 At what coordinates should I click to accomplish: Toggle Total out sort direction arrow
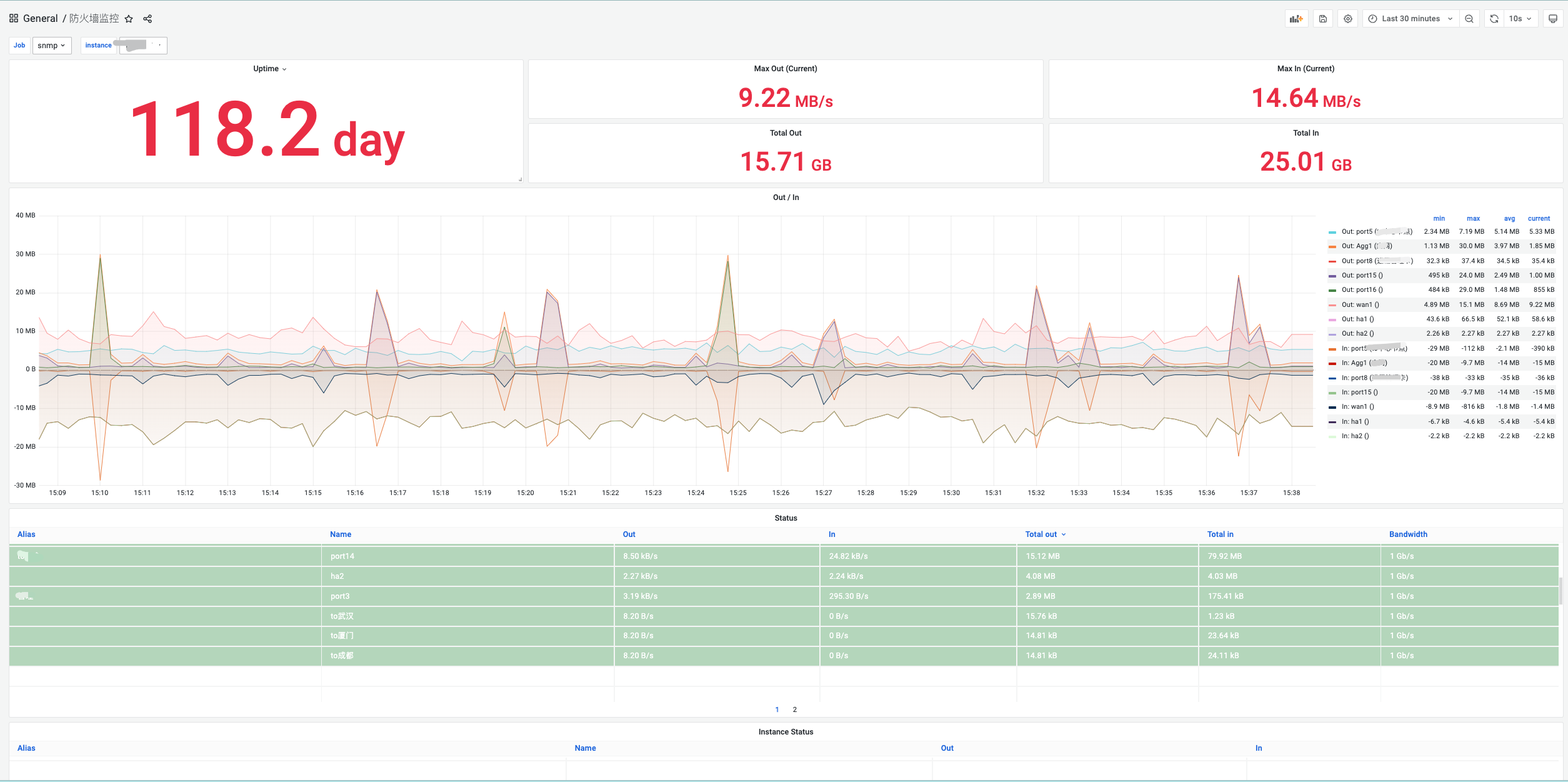pyautogui.click(x=1064, y=534)
